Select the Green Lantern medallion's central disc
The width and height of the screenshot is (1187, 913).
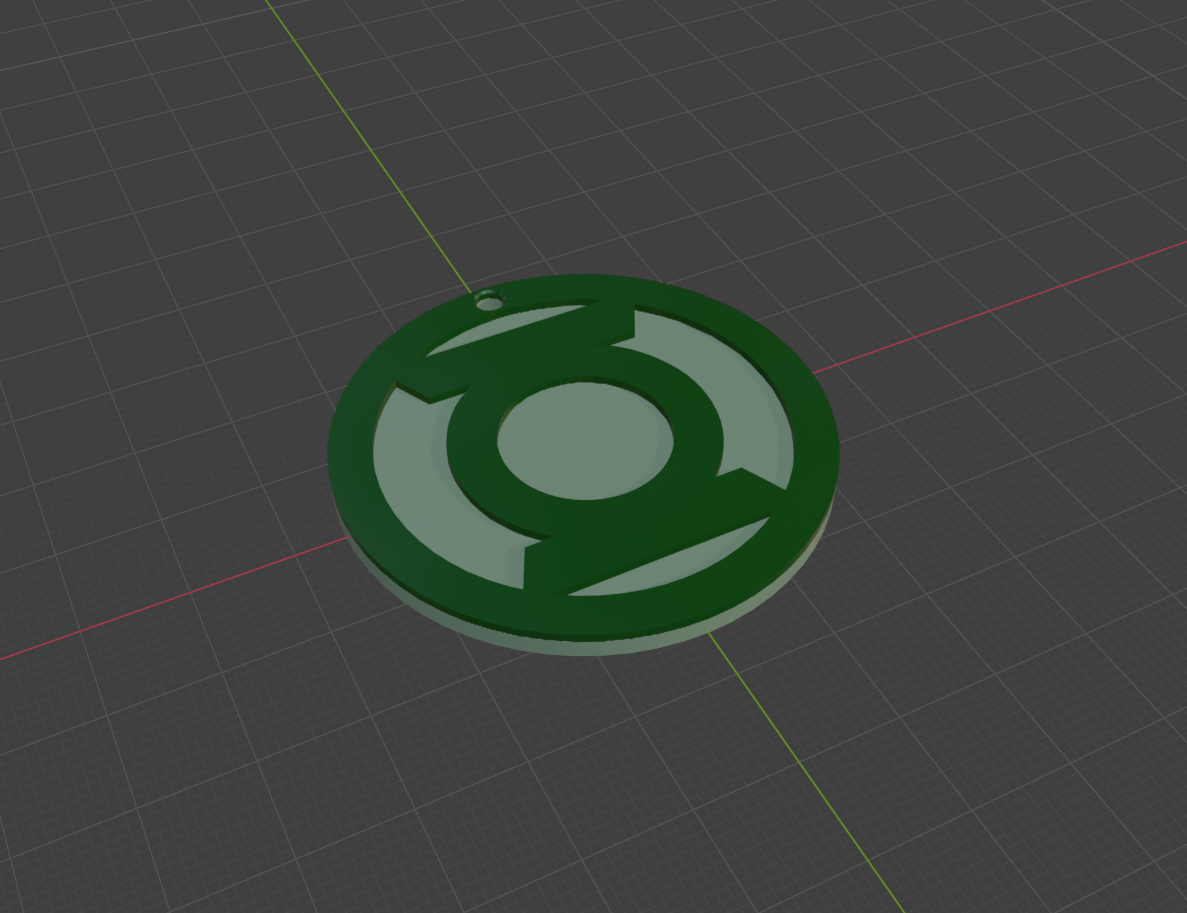coord(584,441)
